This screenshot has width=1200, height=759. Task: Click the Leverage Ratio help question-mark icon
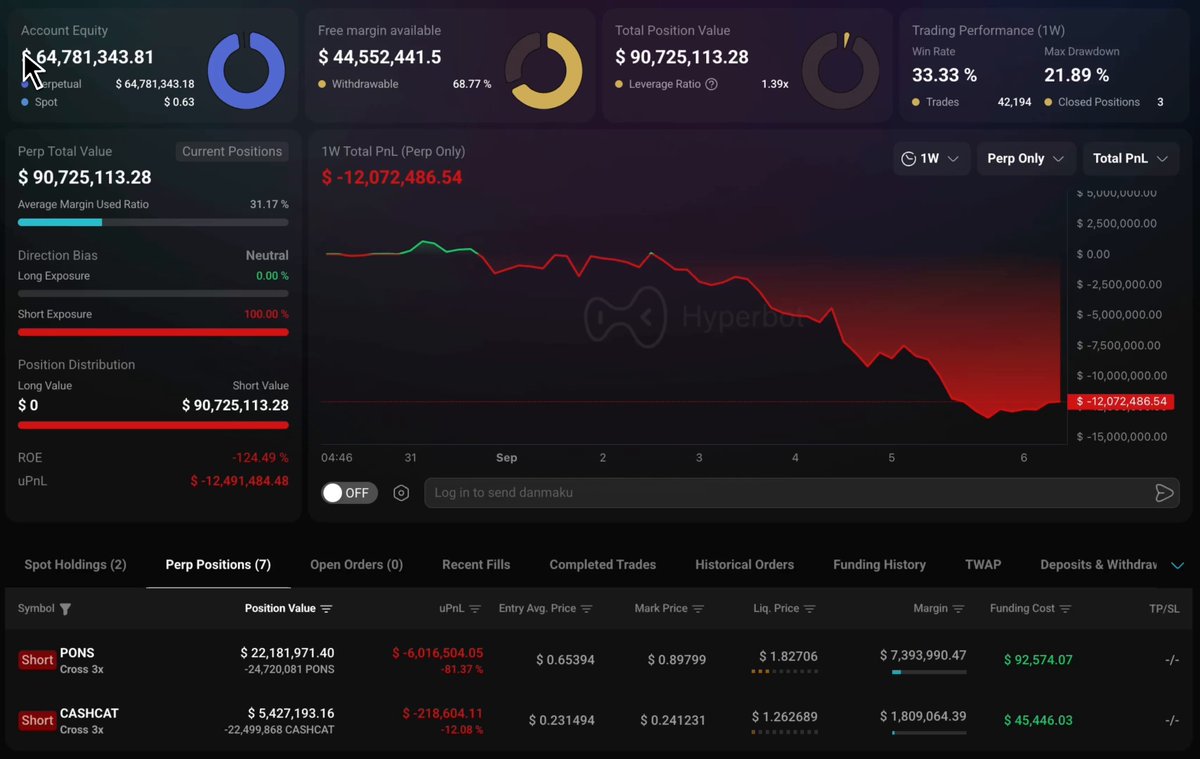point(711,84)
